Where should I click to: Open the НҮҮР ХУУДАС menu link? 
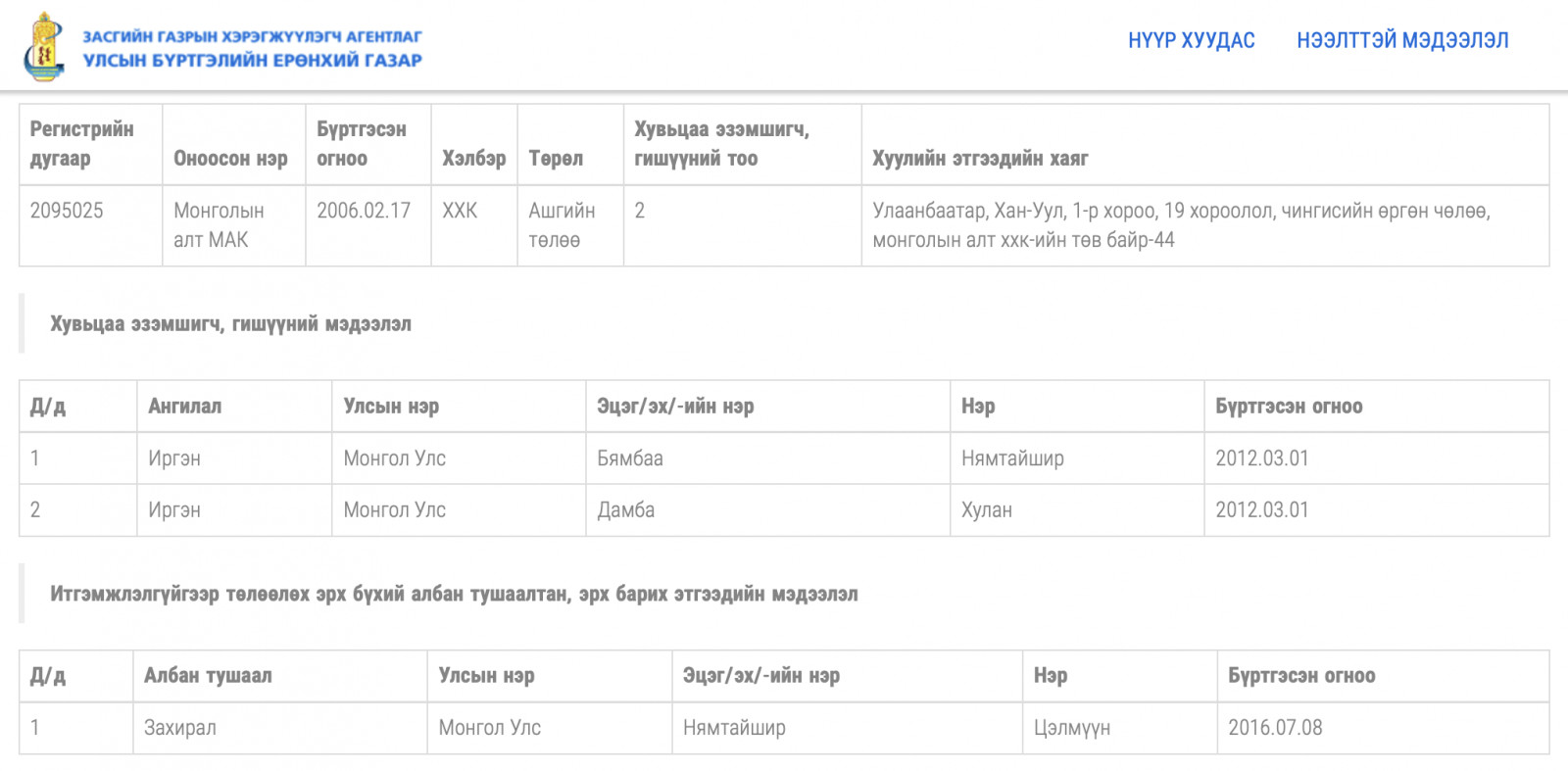(x=1191, y=40)
